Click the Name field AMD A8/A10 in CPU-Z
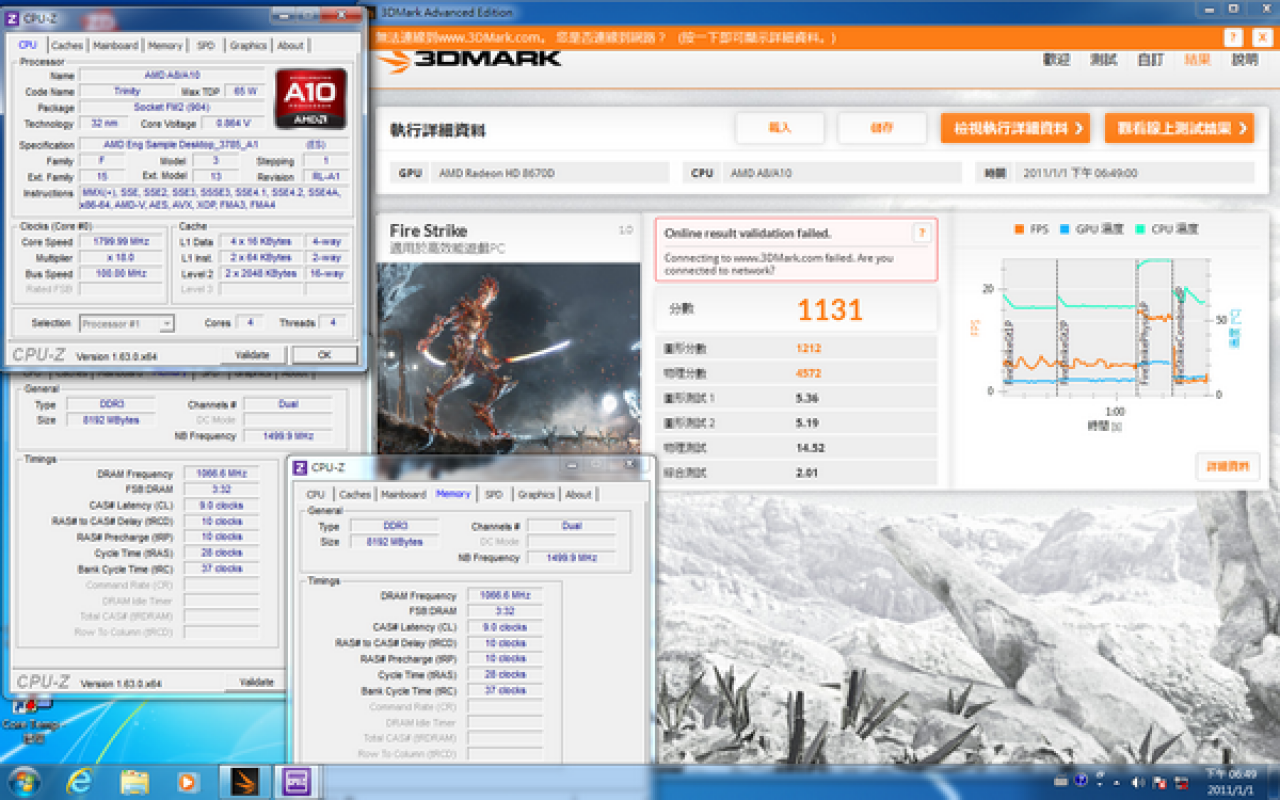 [x=173, y=76]
